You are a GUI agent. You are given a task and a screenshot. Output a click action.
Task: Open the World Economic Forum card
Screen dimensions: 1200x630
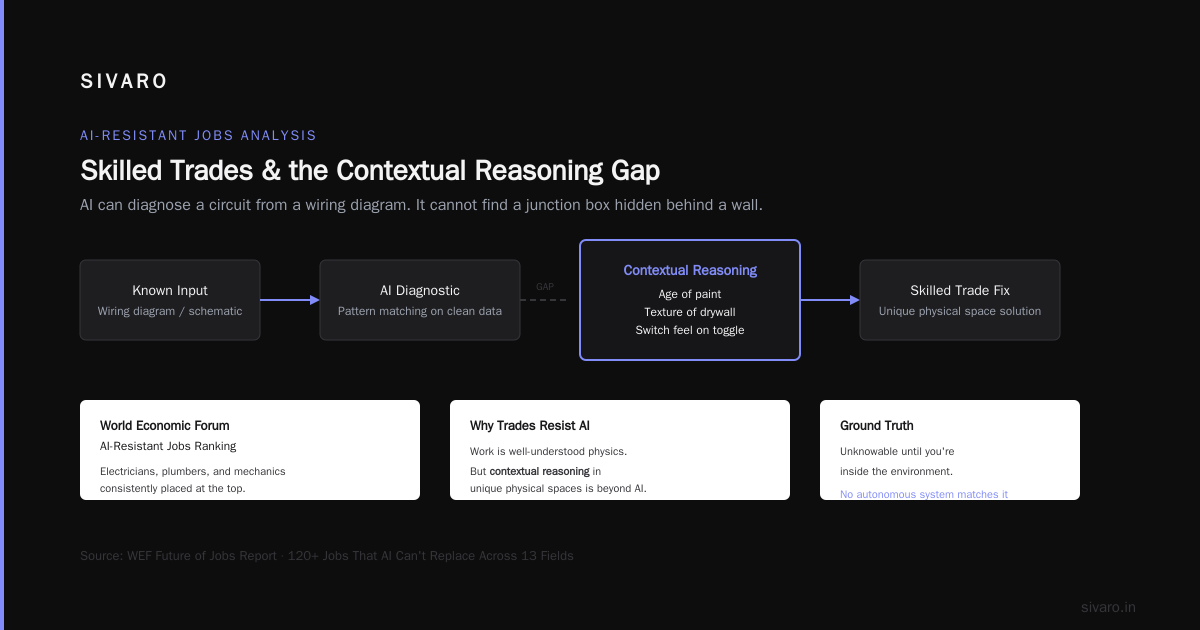tap(250, 450)
